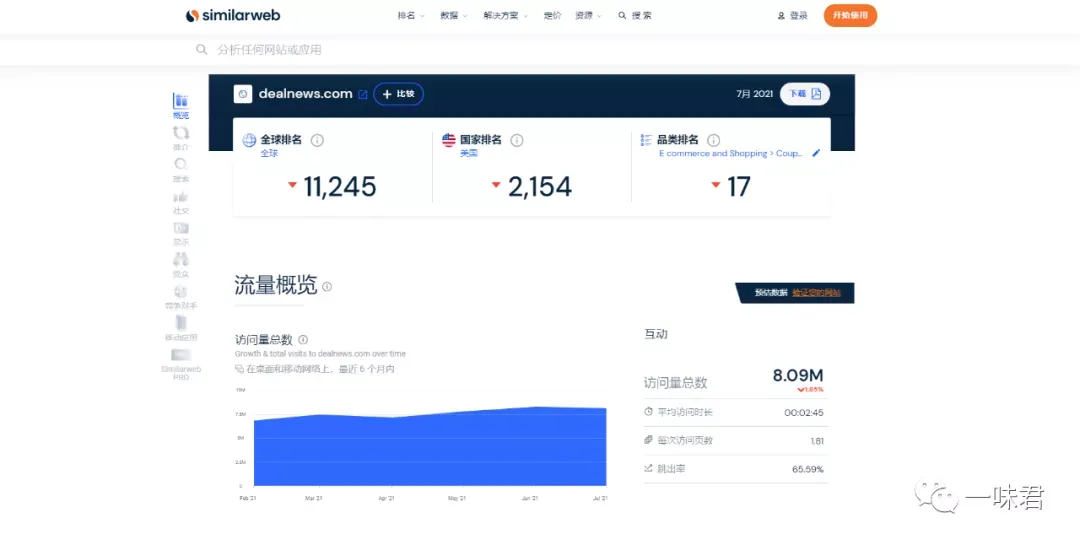Expand the 数据 menu

tap(454, 15)
